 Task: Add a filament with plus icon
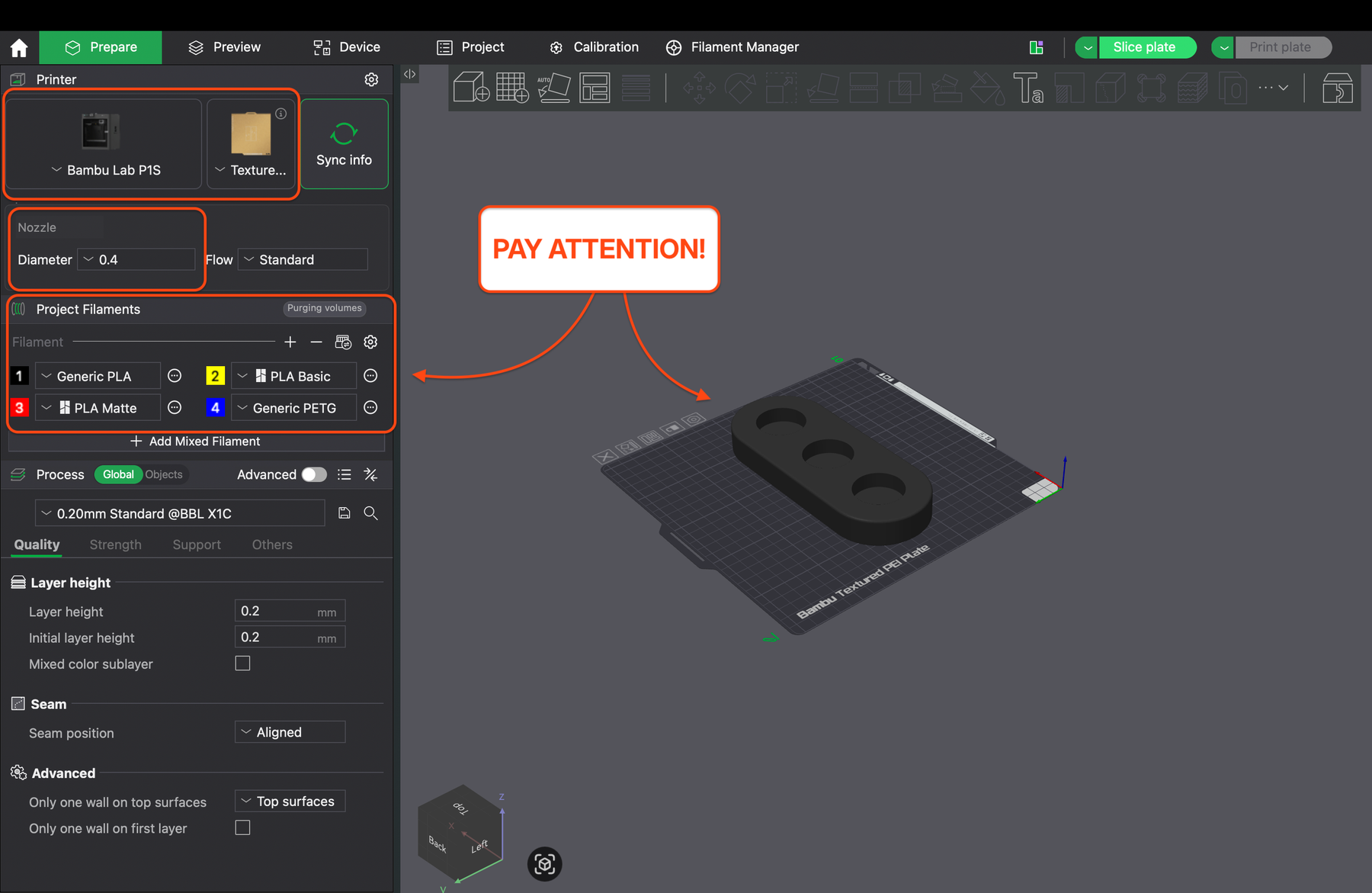[x=290, y=342]
